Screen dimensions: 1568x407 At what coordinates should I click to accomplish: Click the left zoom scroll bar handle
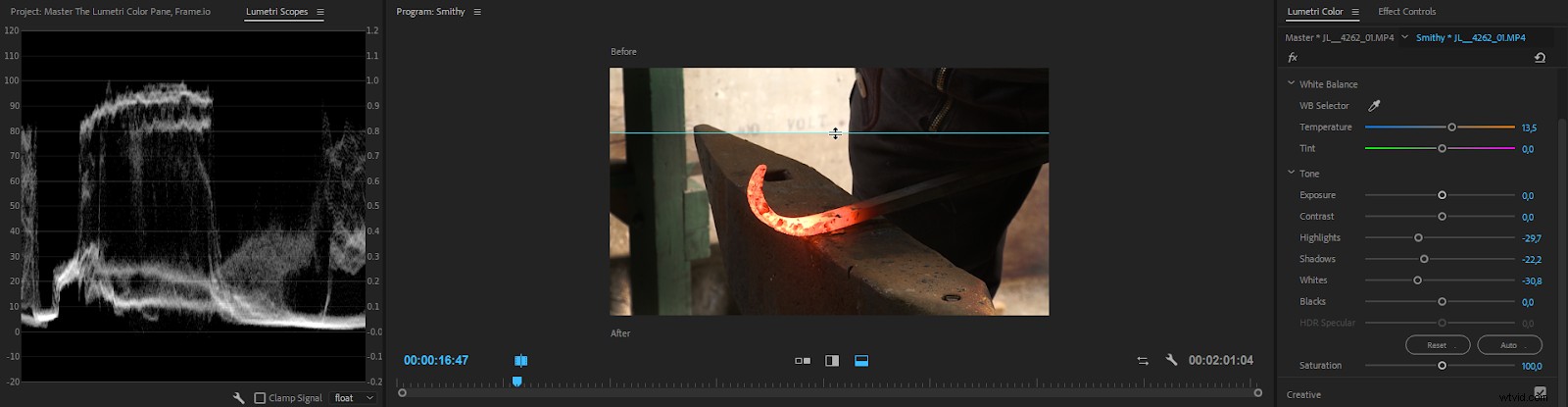(x=402, y=393)
